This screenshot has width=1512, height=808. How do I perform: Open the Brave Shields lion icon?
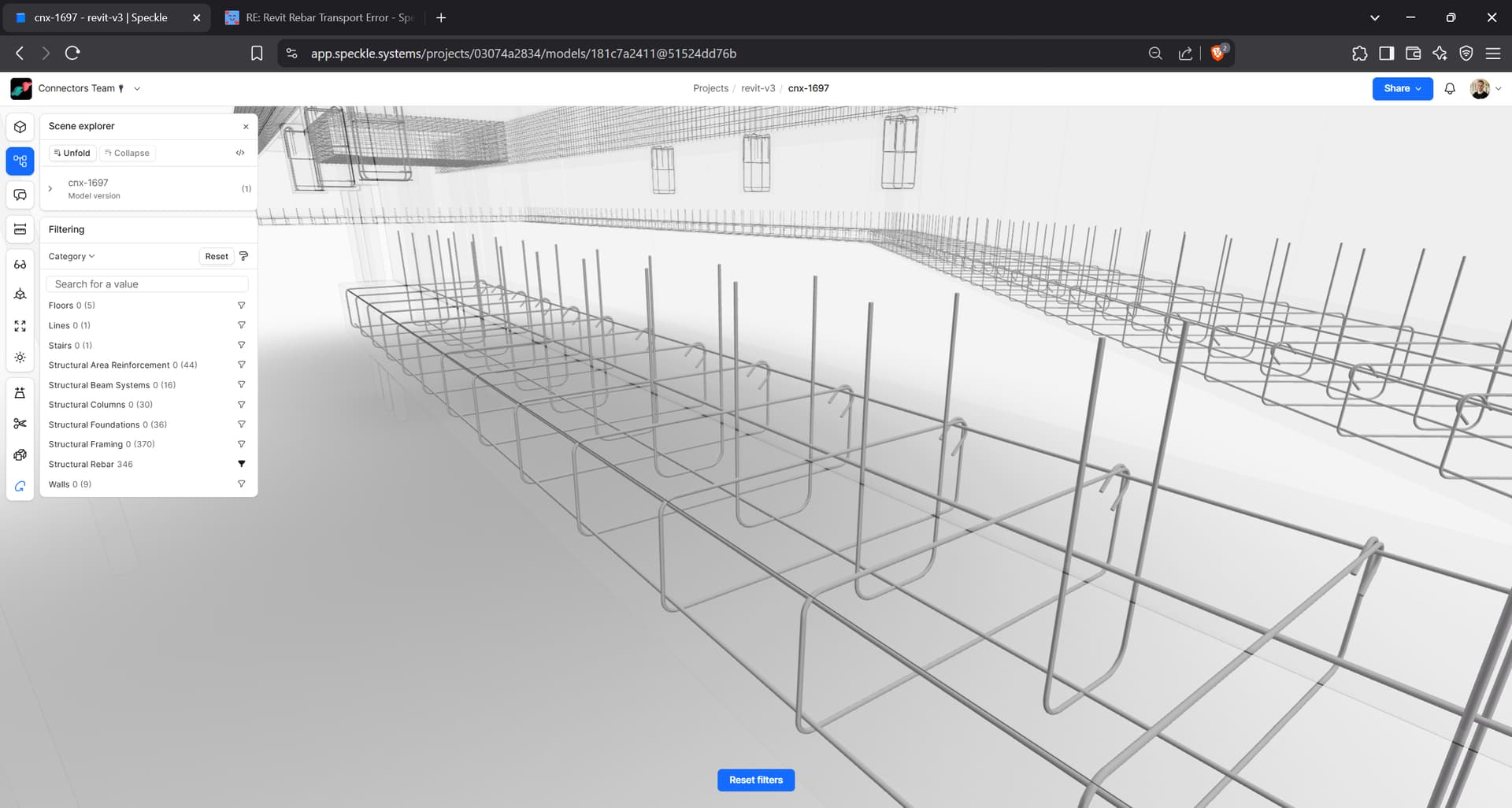click(x=1218, y=53)
